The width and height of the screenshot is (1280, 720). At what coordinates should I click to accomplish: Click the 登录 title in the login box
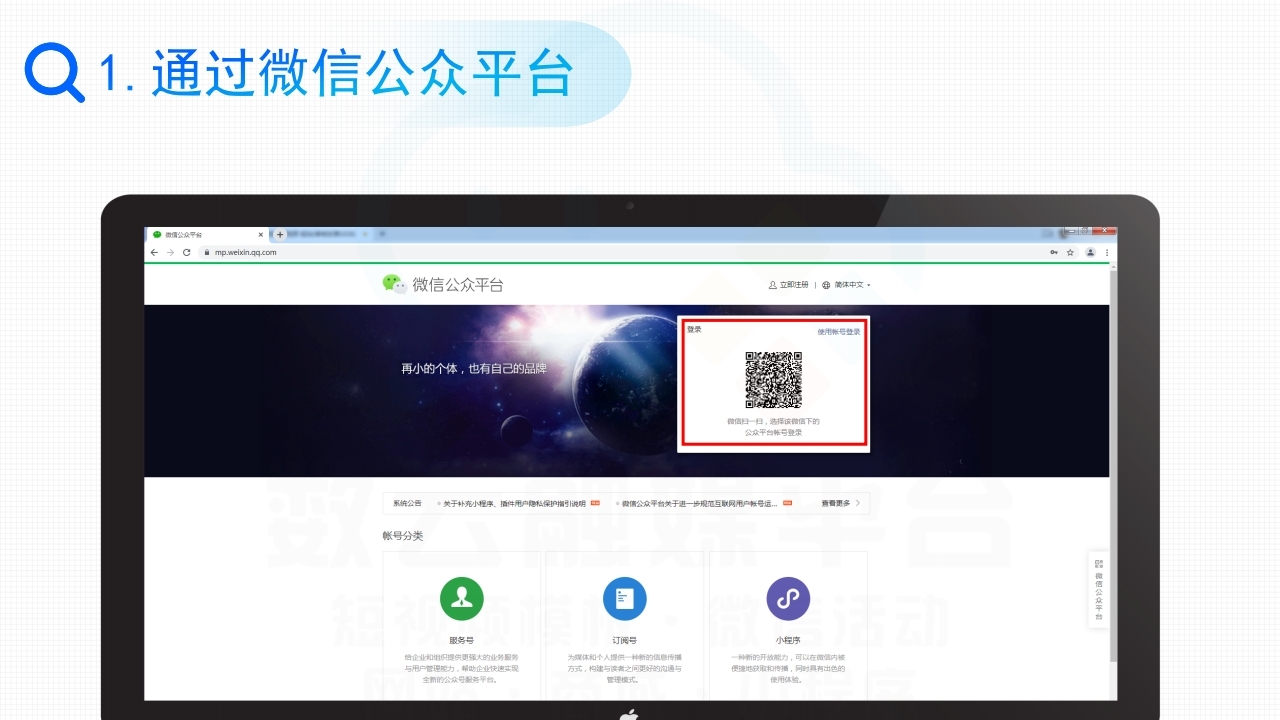pos(694,329)
